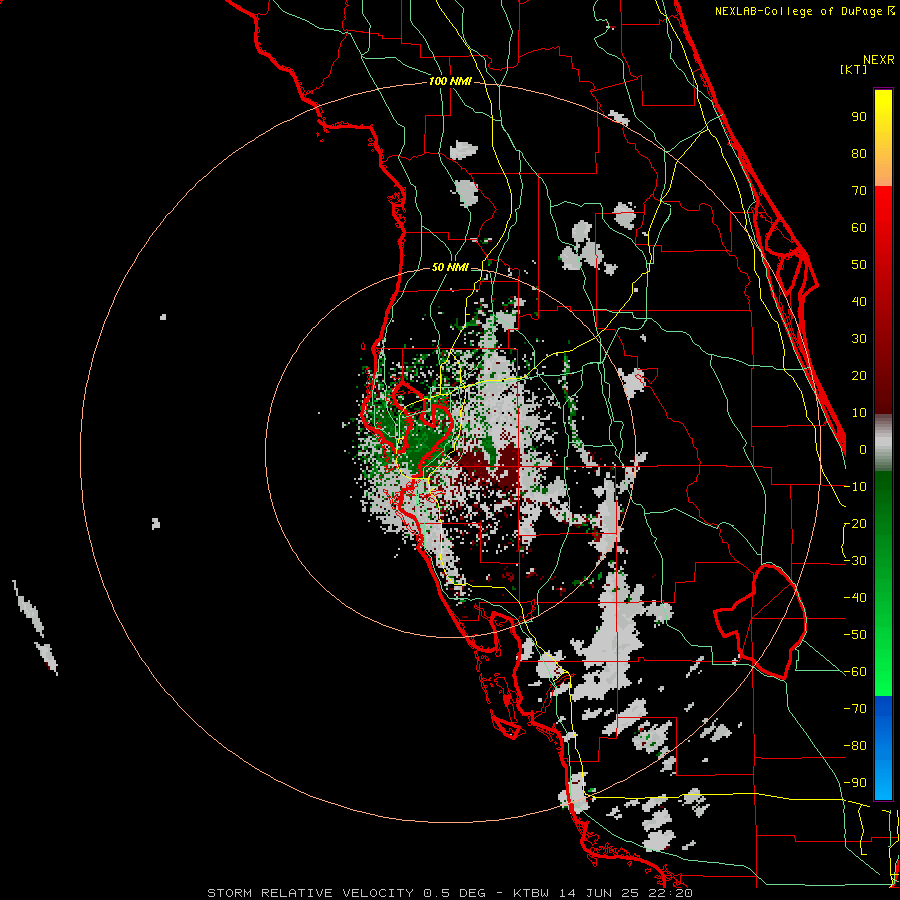Click the NEXR label above the color bar
This screenshot has width=900, height=900.
(879, 60)
